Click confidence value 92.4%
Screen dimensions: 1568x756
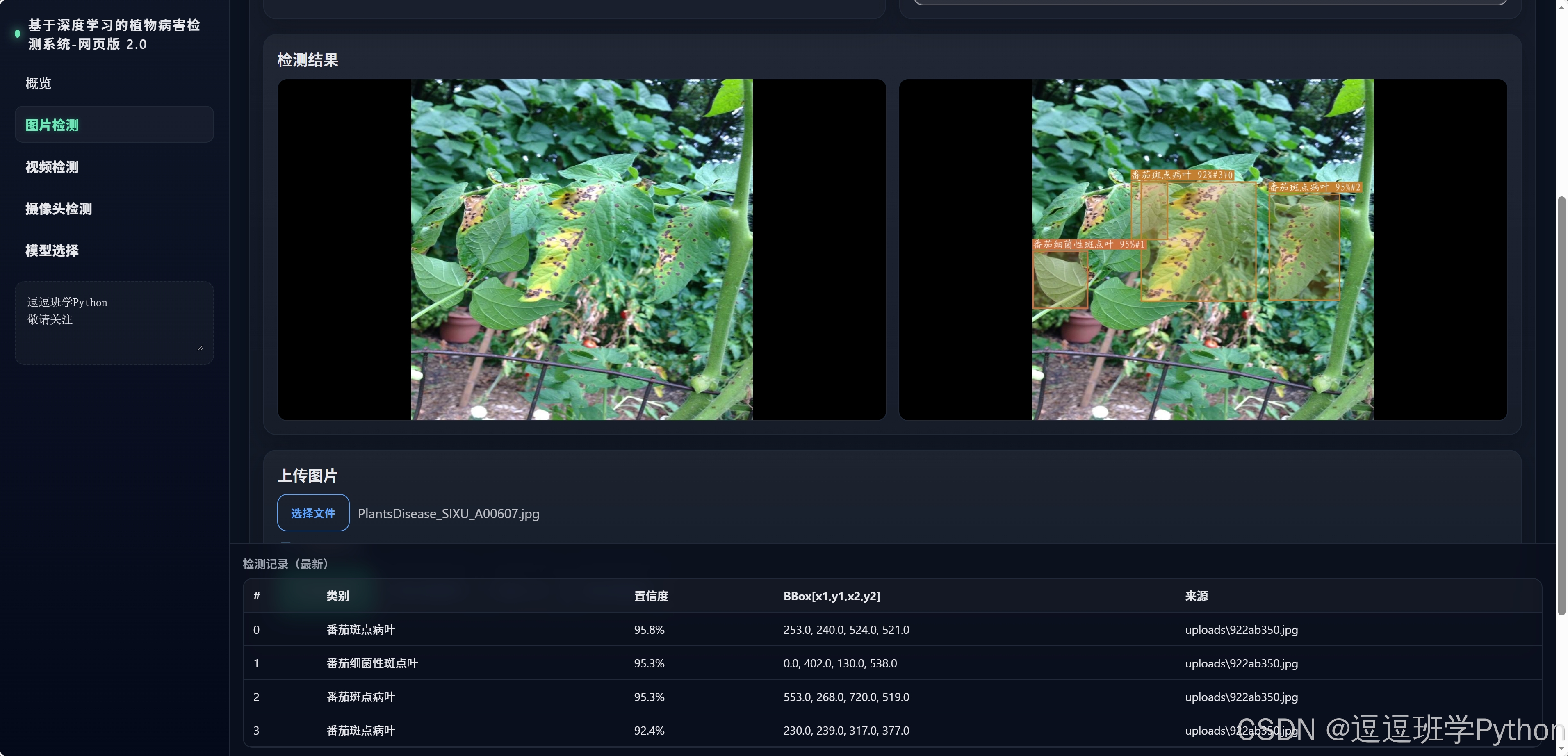pos(649,730)
